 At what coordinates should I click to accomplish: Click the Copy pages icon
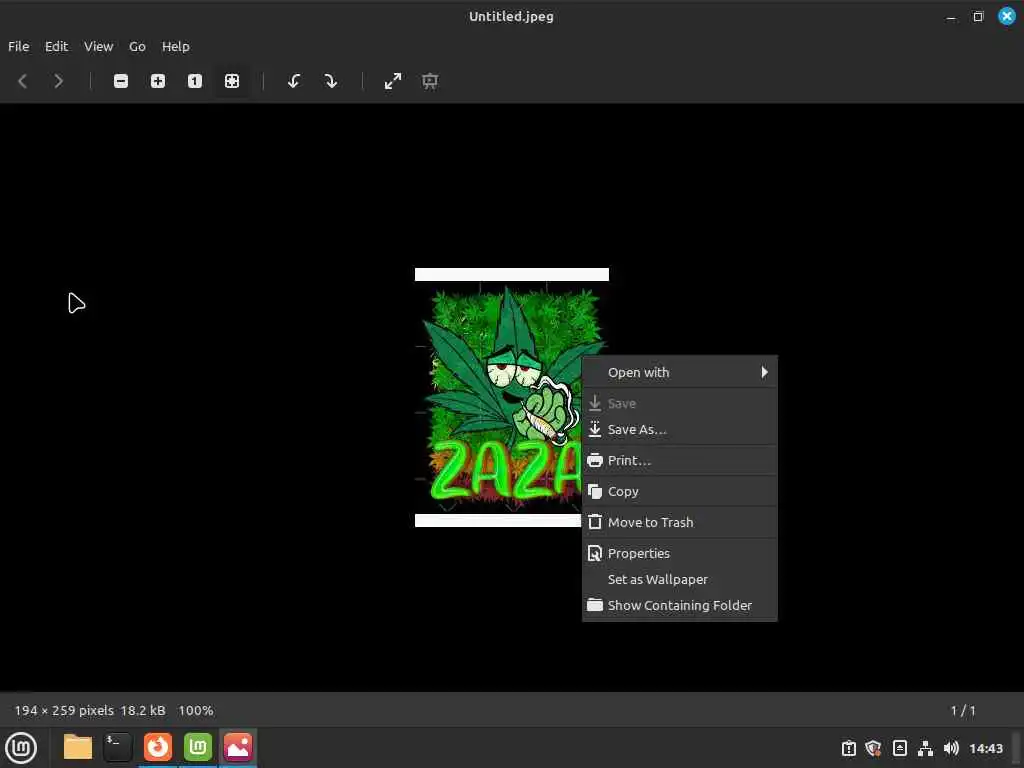click(x=595, y=491)
